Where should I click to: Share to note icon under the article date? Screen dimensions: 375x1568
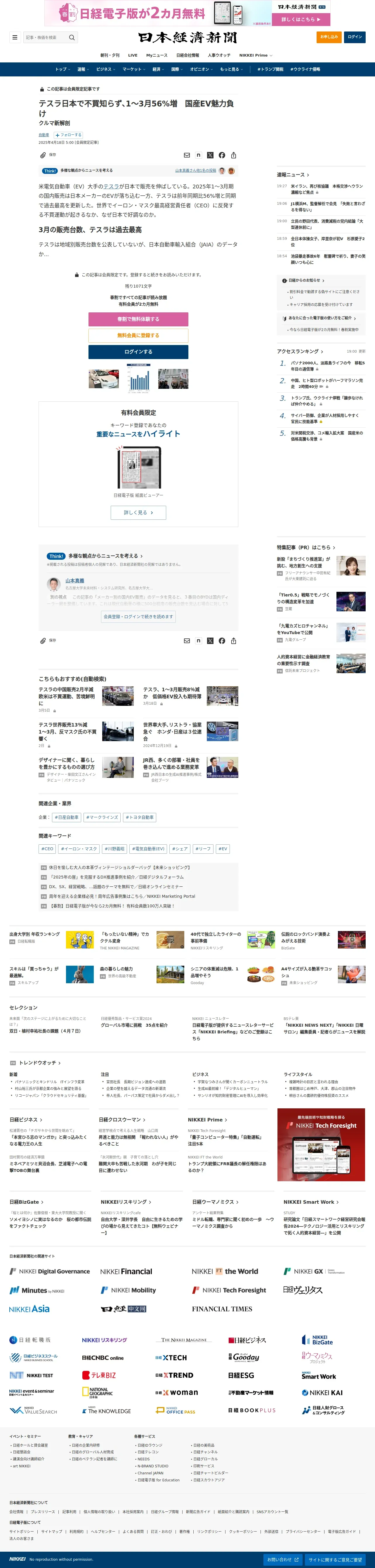click(198, 155)
